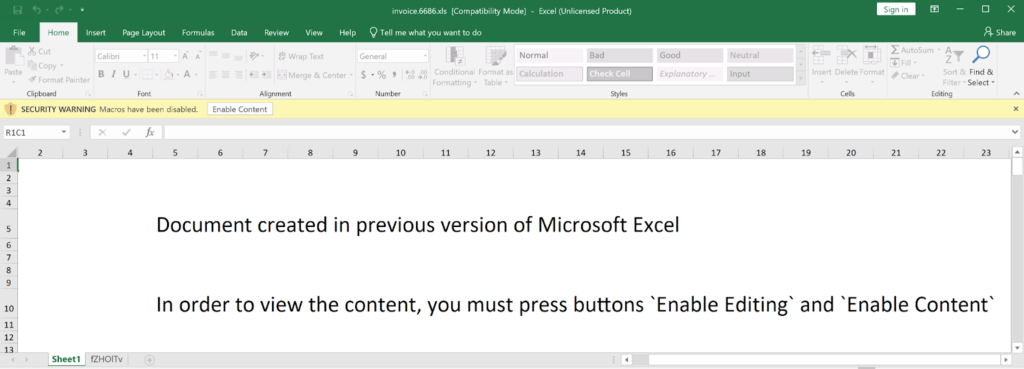The width and height of the screenshot is (1024, 369).
Task: Switch to the Data tab
Action: coord(239,33)
